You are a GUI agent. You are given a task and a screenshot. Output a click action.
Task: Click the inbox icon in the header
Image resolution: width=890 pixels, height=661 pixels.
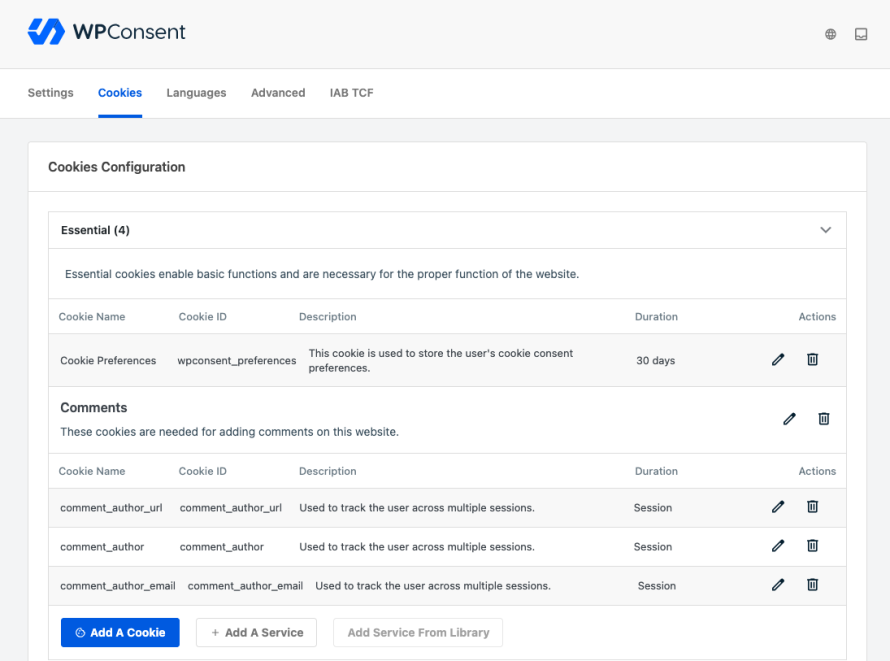pos(861,33)
